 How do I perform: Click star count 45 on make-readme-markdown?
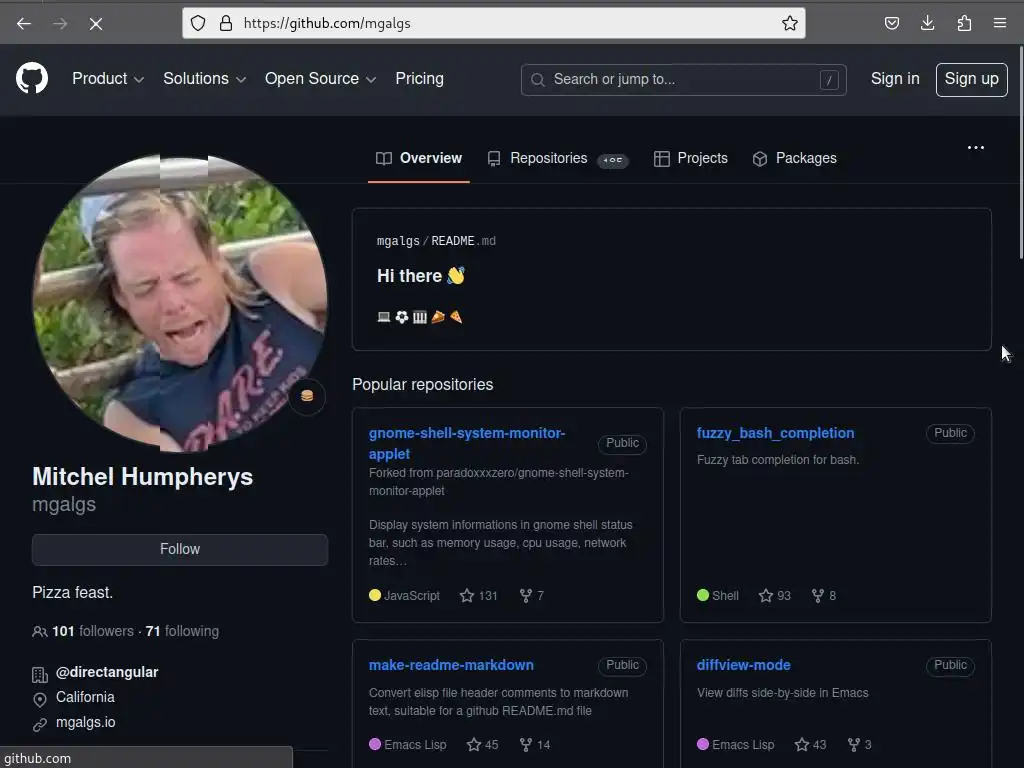pyautogui.click(x=483, y=744)
